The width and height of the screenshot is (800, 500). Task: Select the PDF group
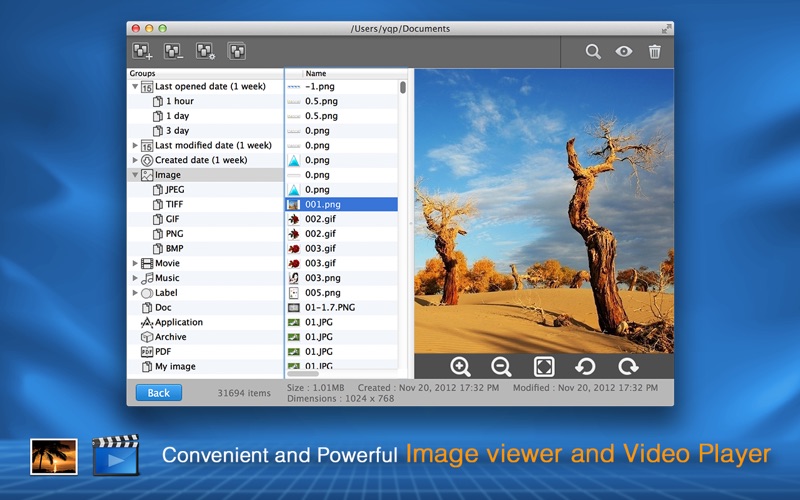pos(162,352)
